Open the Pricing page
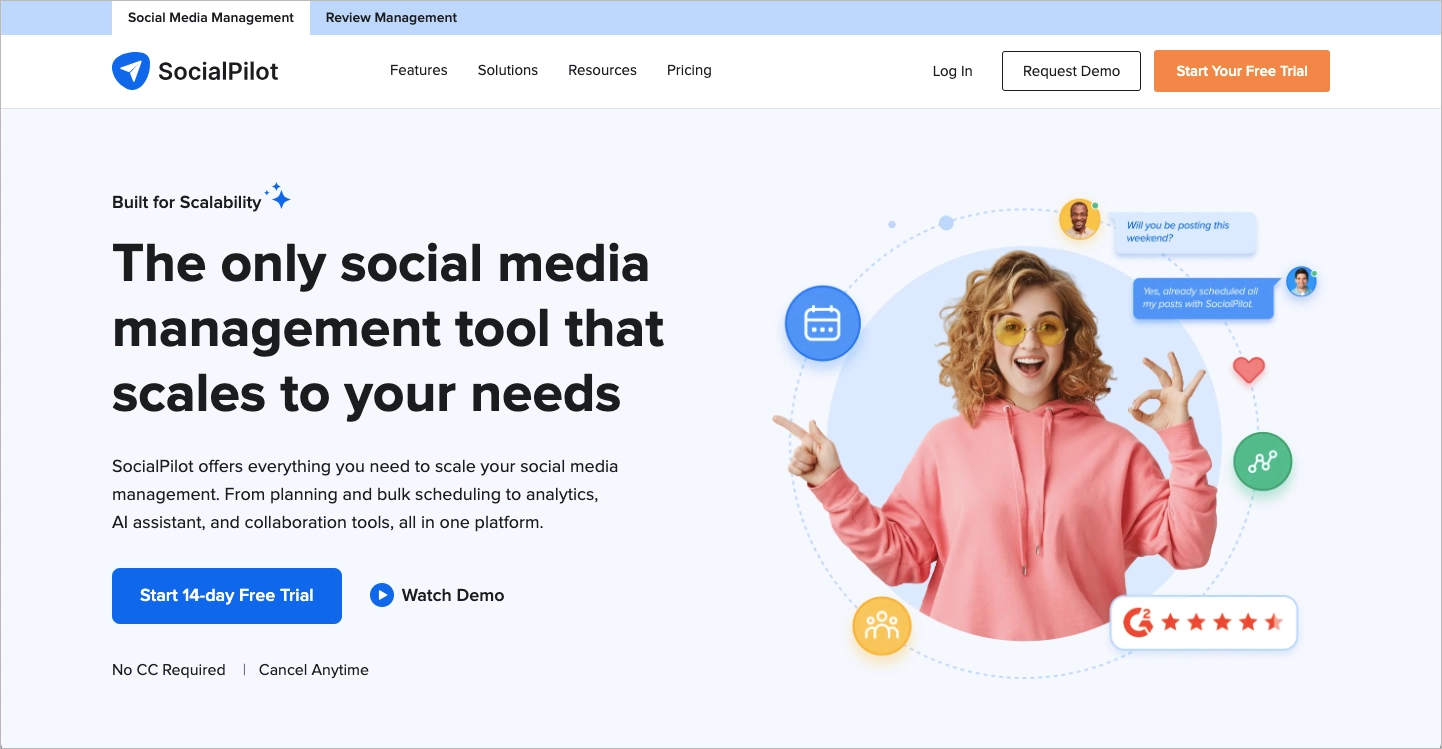The width and height of the screenshot is (1442, 749). coord(689,70)
